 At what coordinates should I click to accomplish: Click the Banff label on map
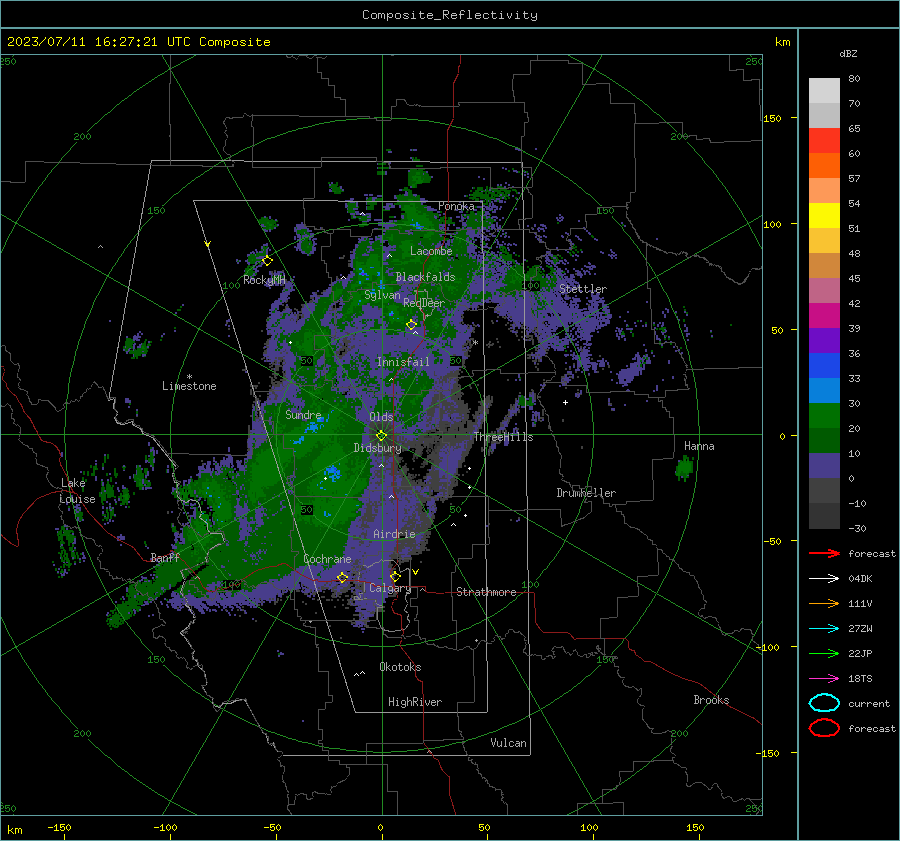[x=165, y=557]
